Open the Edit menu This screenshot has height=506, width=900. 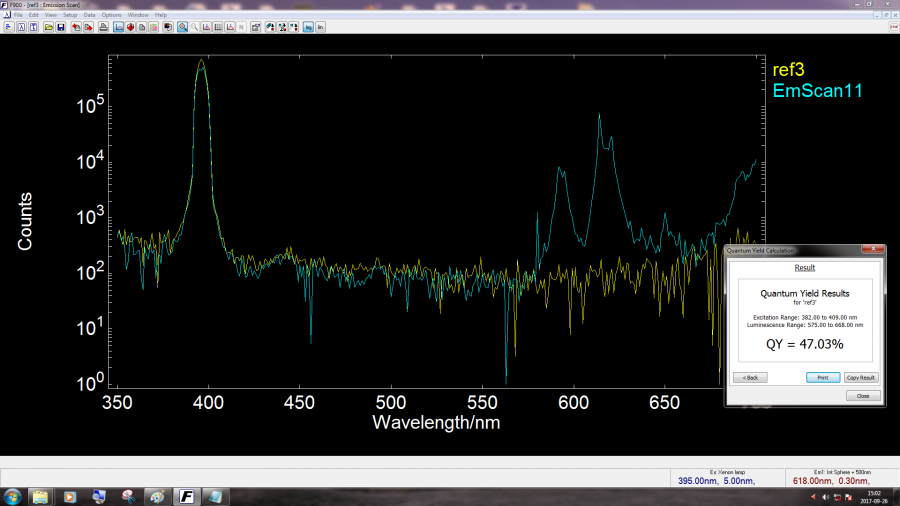coord(33,15)
